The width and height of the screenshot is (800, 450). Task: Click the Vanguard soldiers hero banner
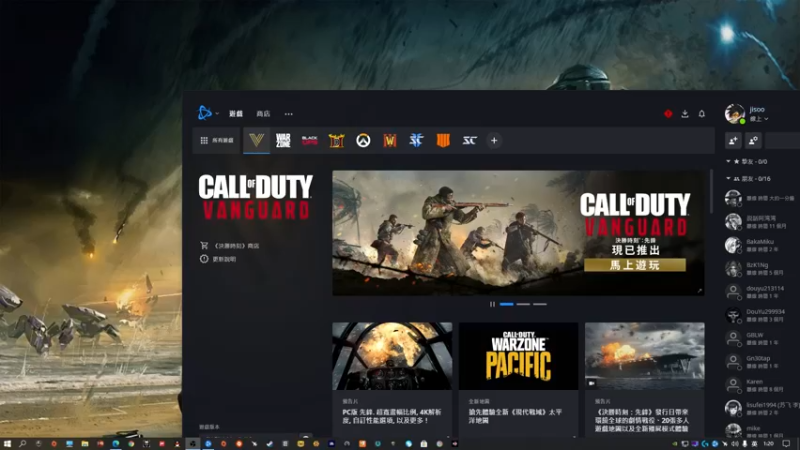click(518, 233)
